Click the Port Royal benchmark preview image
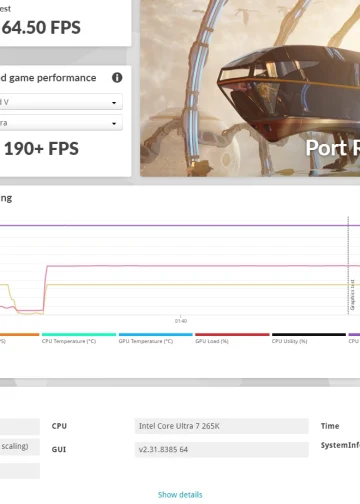360x504 pixels. coord(250,88)
